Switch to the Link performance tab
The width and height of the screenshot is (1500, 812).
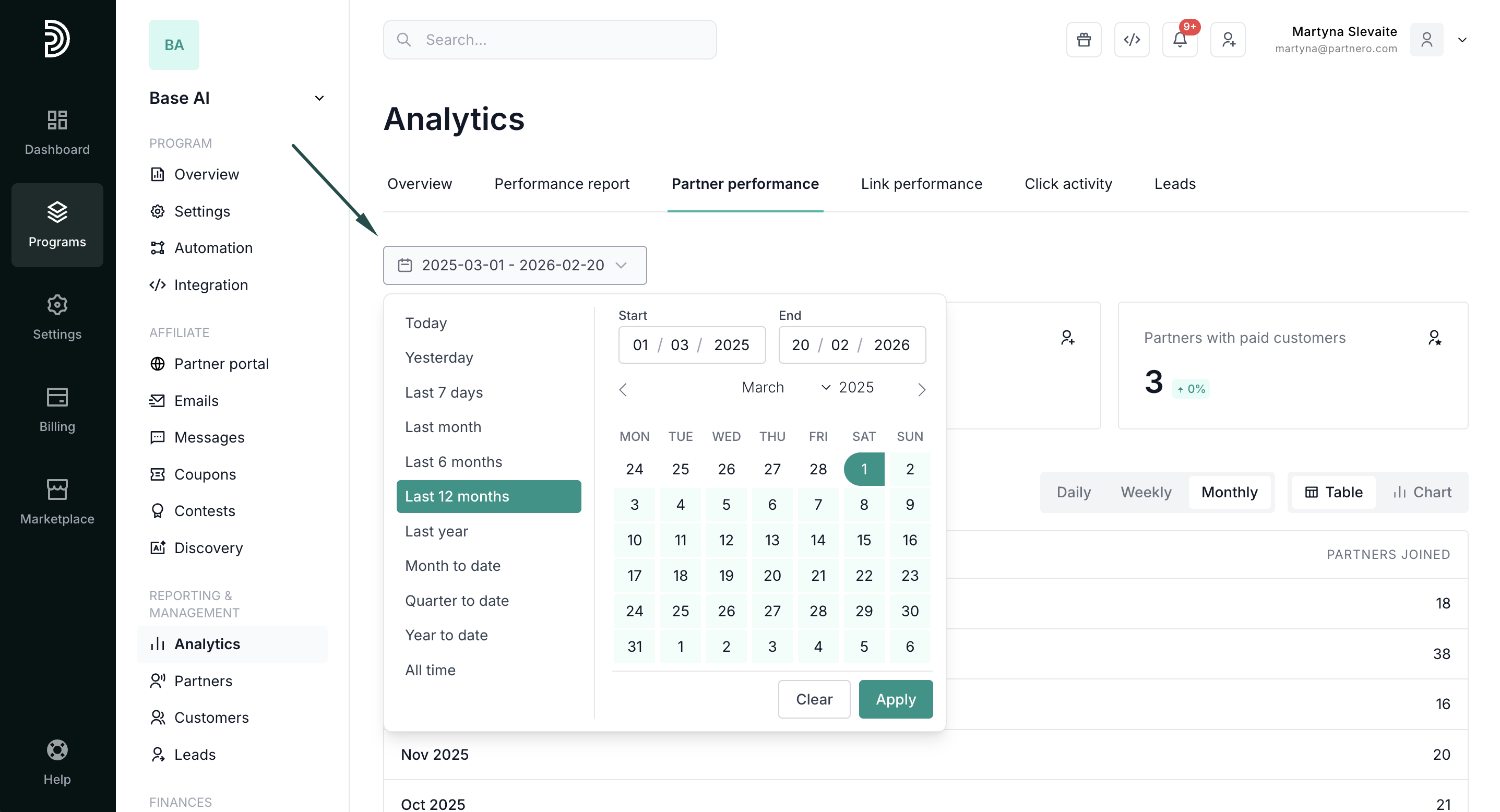921,184
